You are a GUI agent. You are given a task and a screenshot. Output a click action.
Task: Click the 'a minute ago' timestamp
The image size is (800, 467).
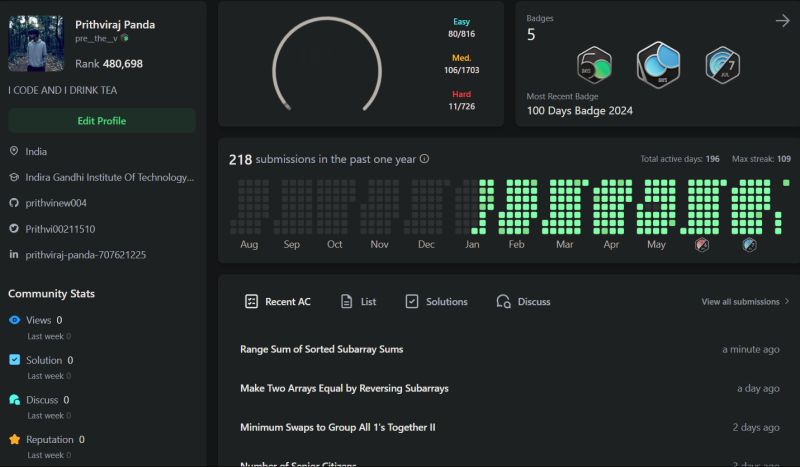(751, 349)
